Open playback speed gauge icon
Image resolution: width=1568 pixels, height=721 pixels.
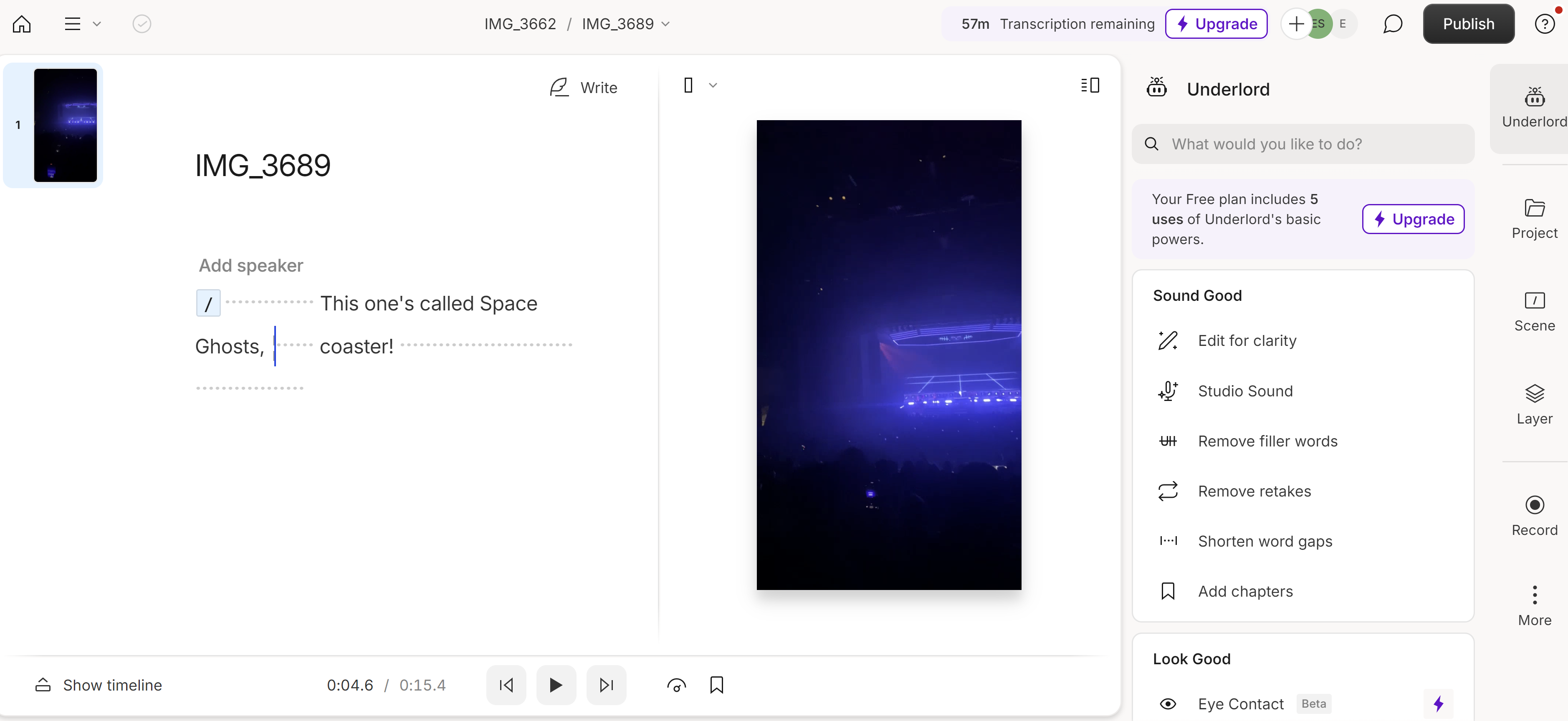[x=676, y=685]
